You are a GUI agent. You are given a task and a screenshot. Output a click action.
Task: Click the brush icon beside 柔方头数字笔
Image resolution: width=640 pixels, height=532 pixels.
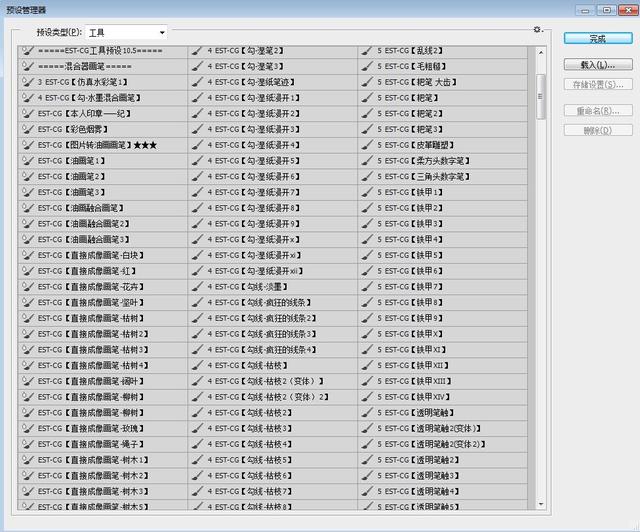tap(367, 161)
